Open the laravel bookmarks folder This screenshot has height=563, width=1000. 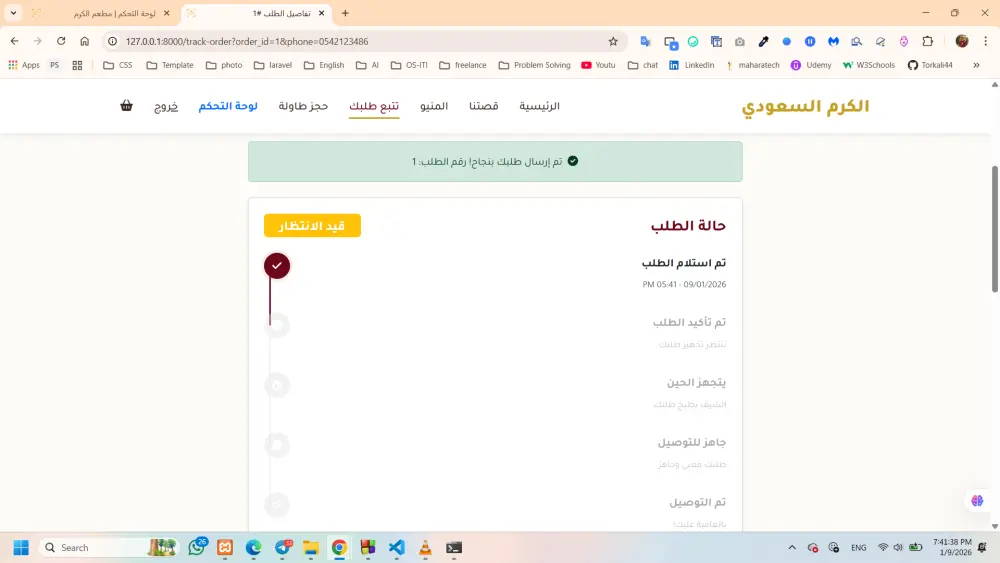(272, 65)
